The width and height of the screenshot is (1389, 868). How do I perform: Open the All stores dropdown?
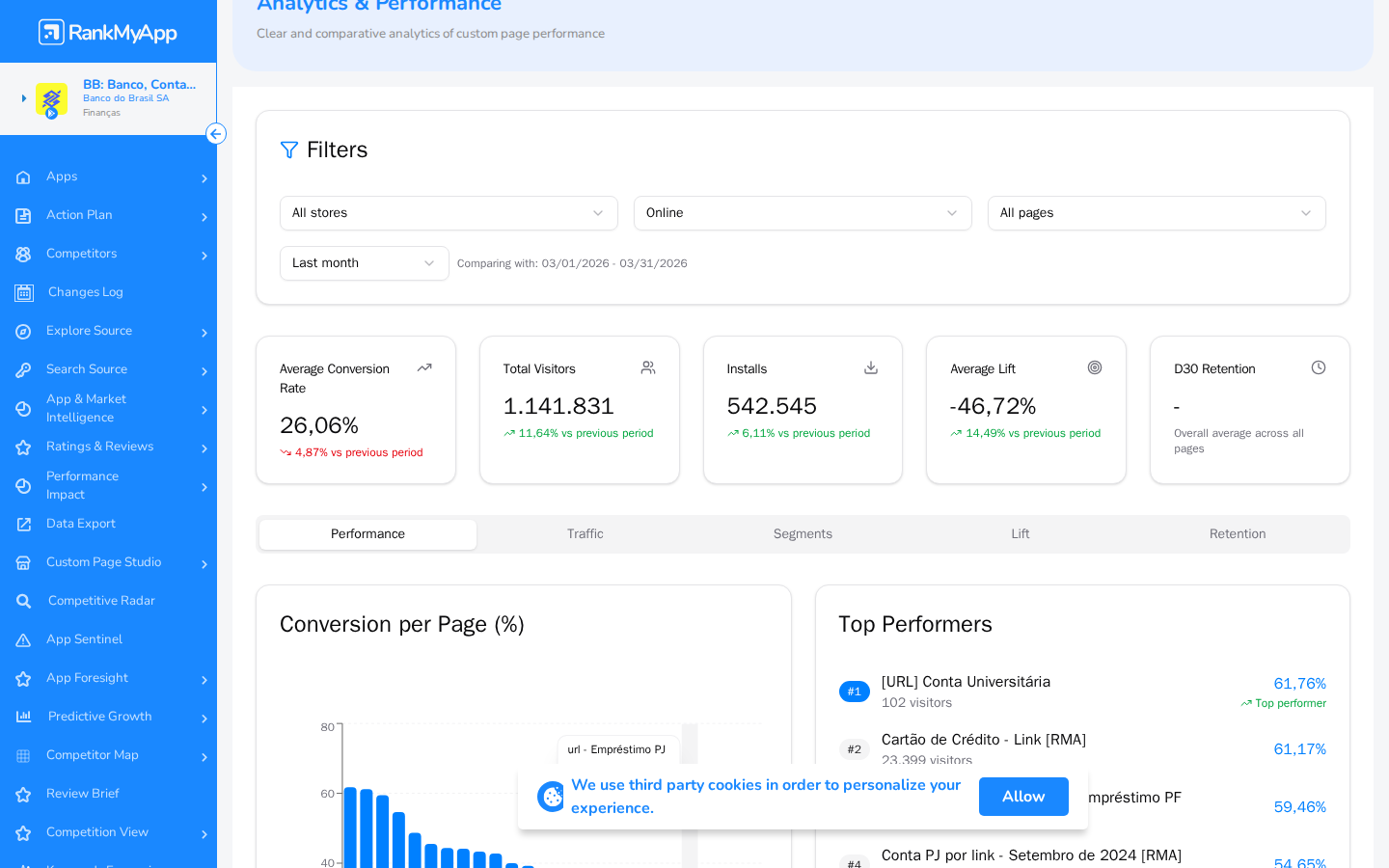tap(449, 213)
